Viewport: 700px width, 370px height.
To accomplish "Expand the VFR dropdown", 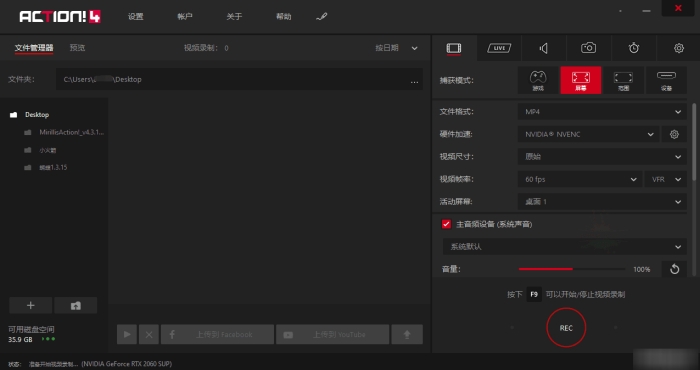I will [666, 179].
